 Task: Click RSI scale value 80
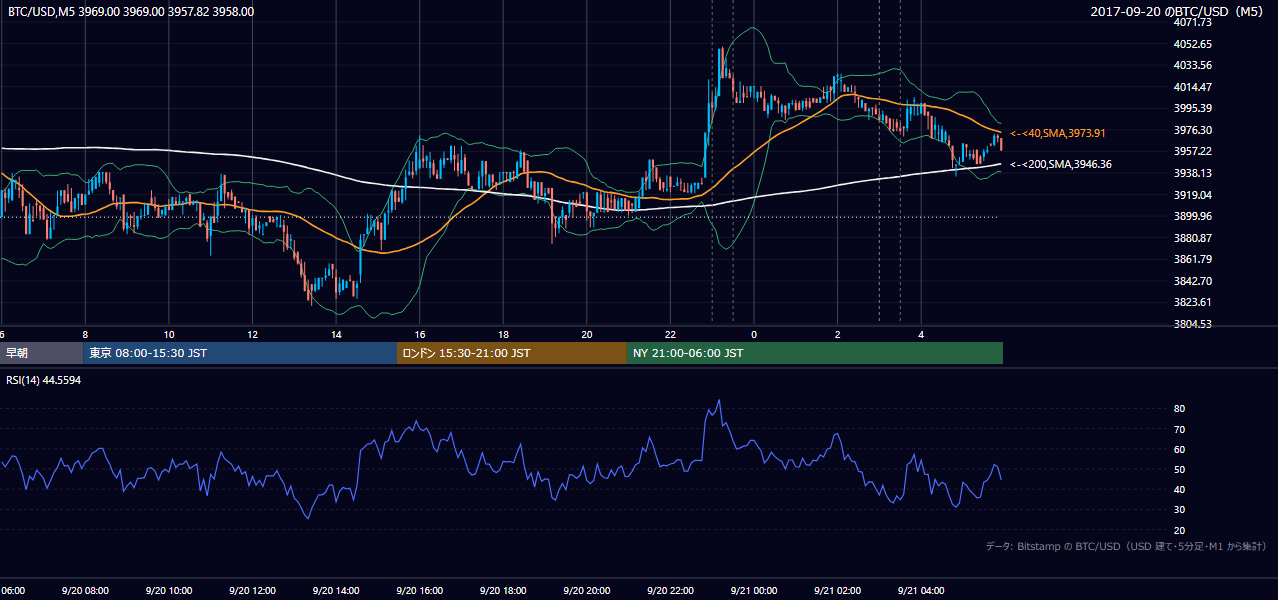tap(1180, 409)
